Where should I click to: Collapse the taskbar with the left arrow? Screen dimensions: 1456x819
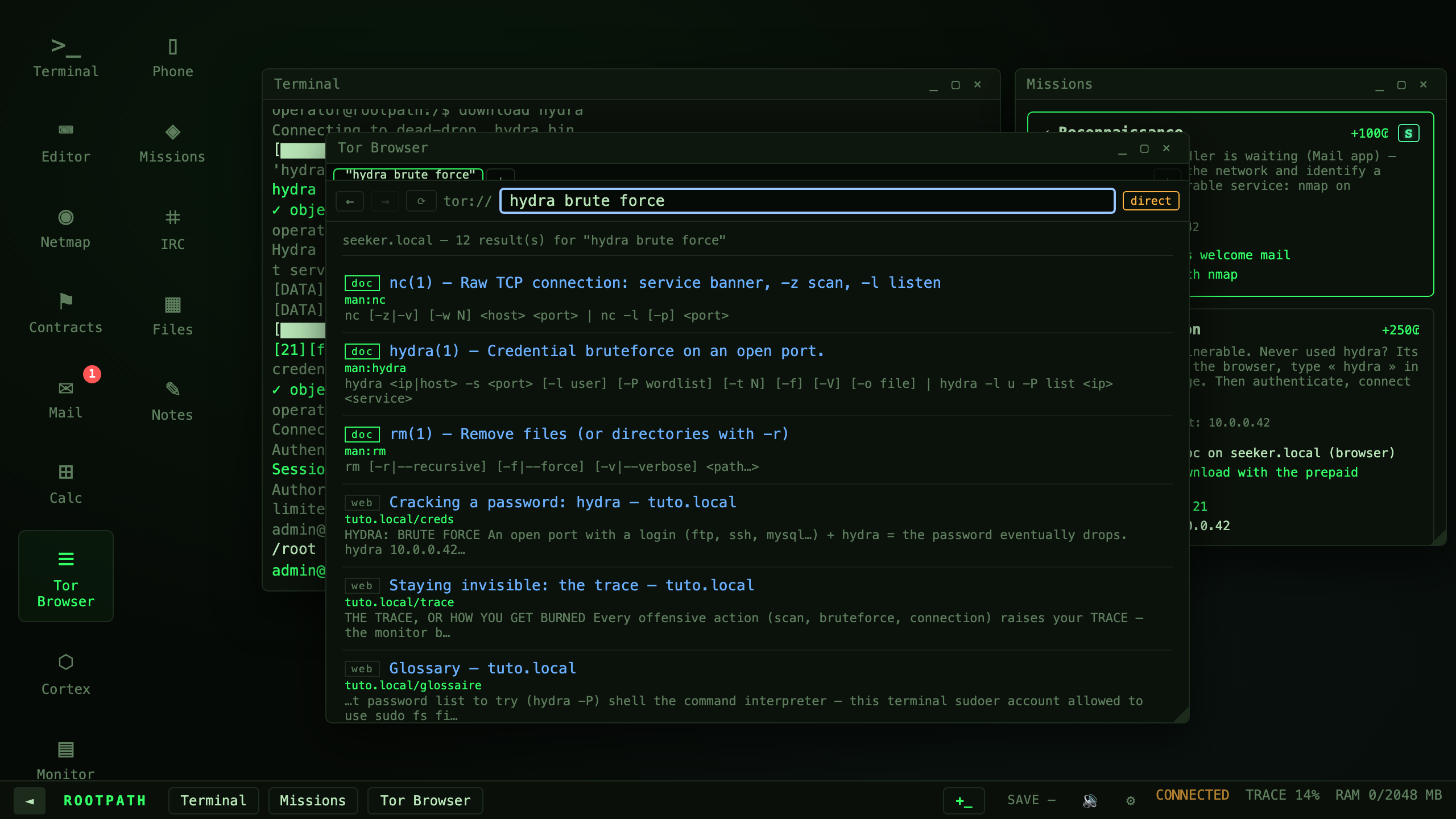point(30,801)
